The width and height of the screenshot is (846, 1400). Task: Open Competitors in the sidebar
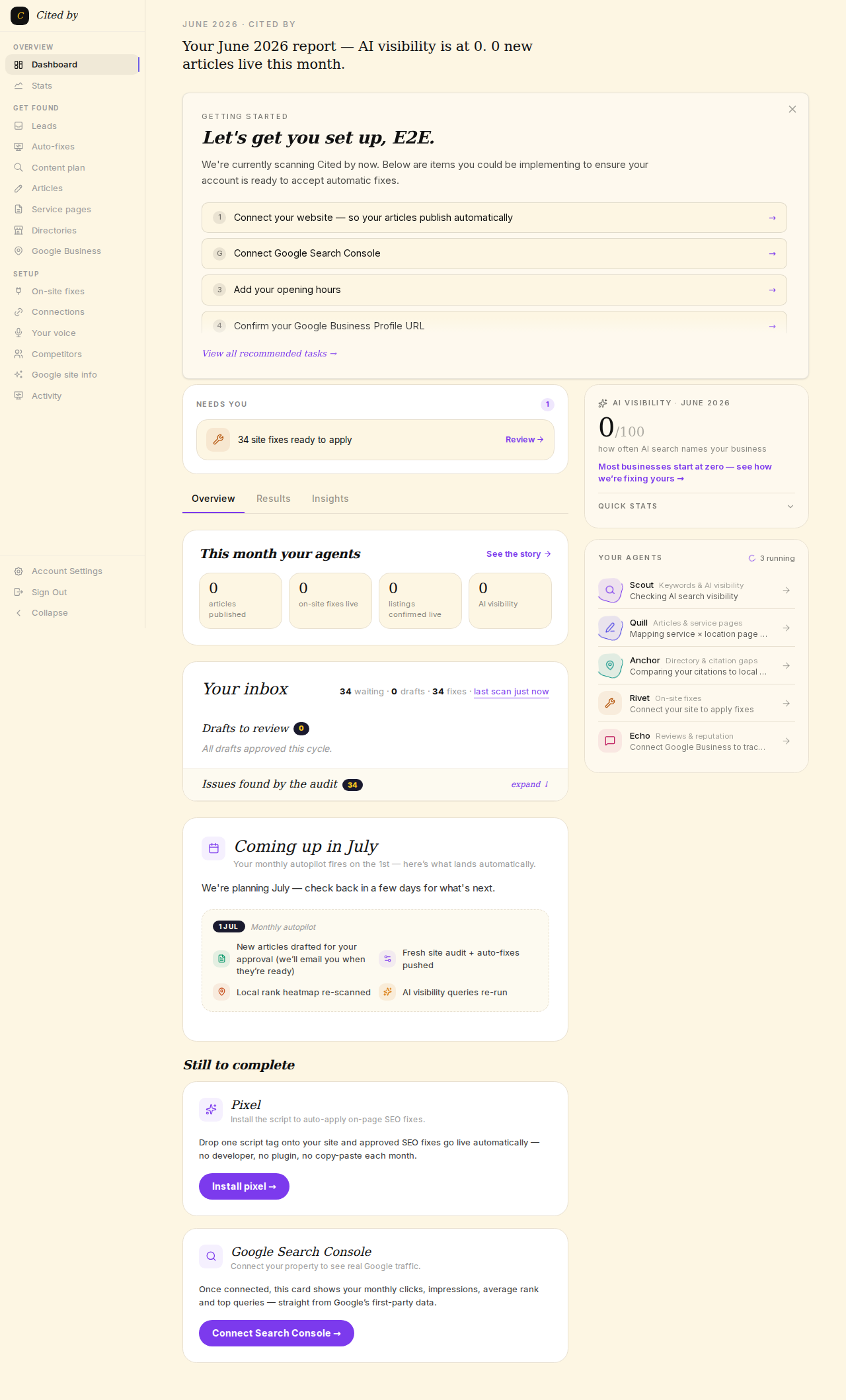(x=72, y=354)
